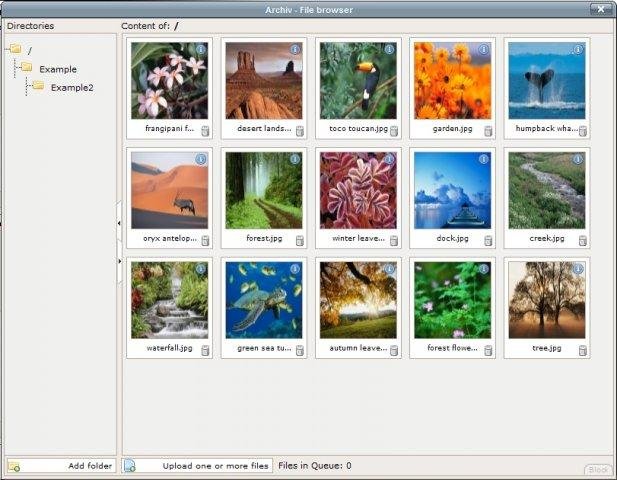Close the Archiv File browser window
617x480 pixels.
(601, 9)
